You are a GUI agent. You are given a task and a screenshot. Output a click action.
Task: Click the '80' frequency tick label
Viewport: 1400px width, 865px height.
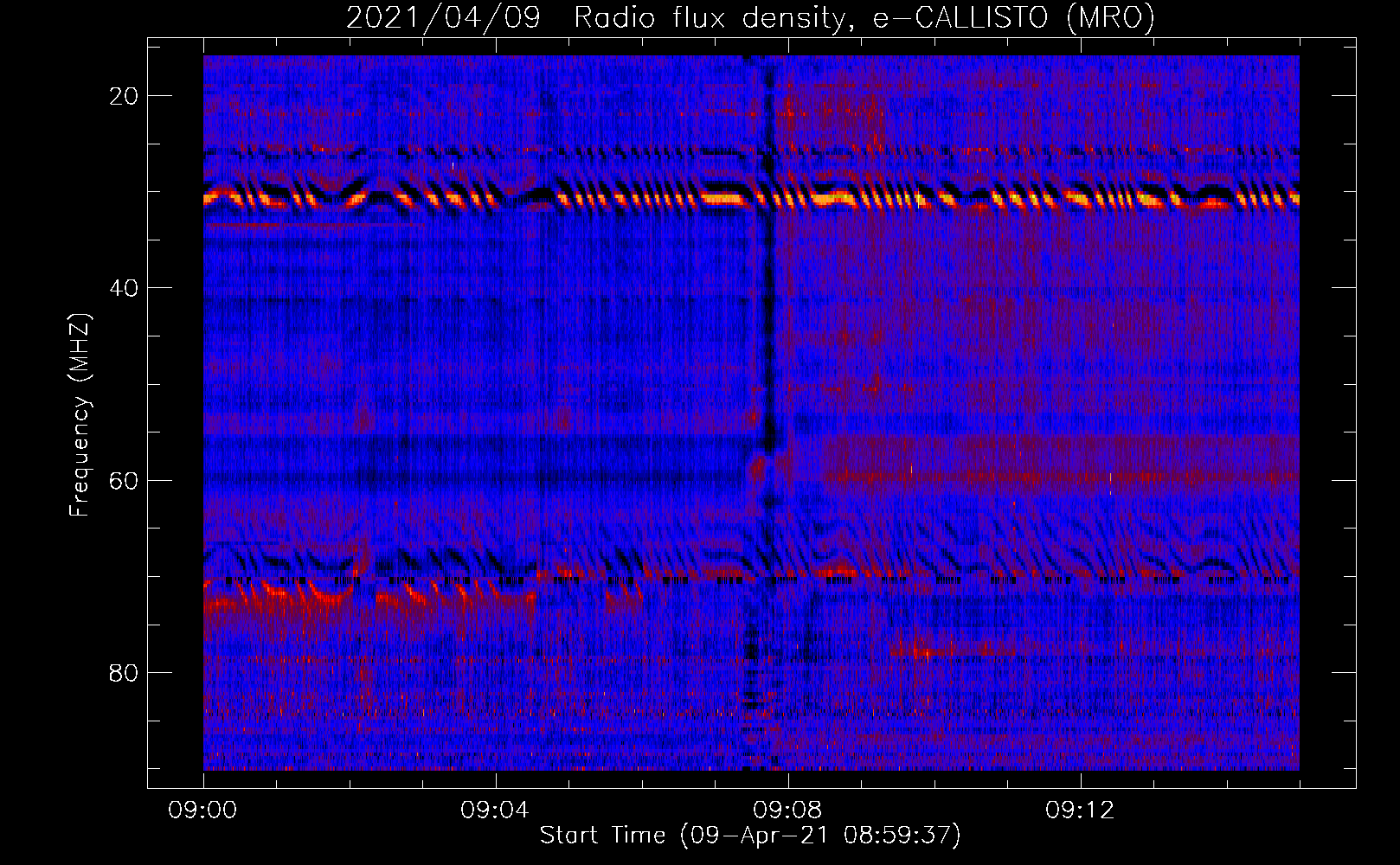tap(125, 672)
